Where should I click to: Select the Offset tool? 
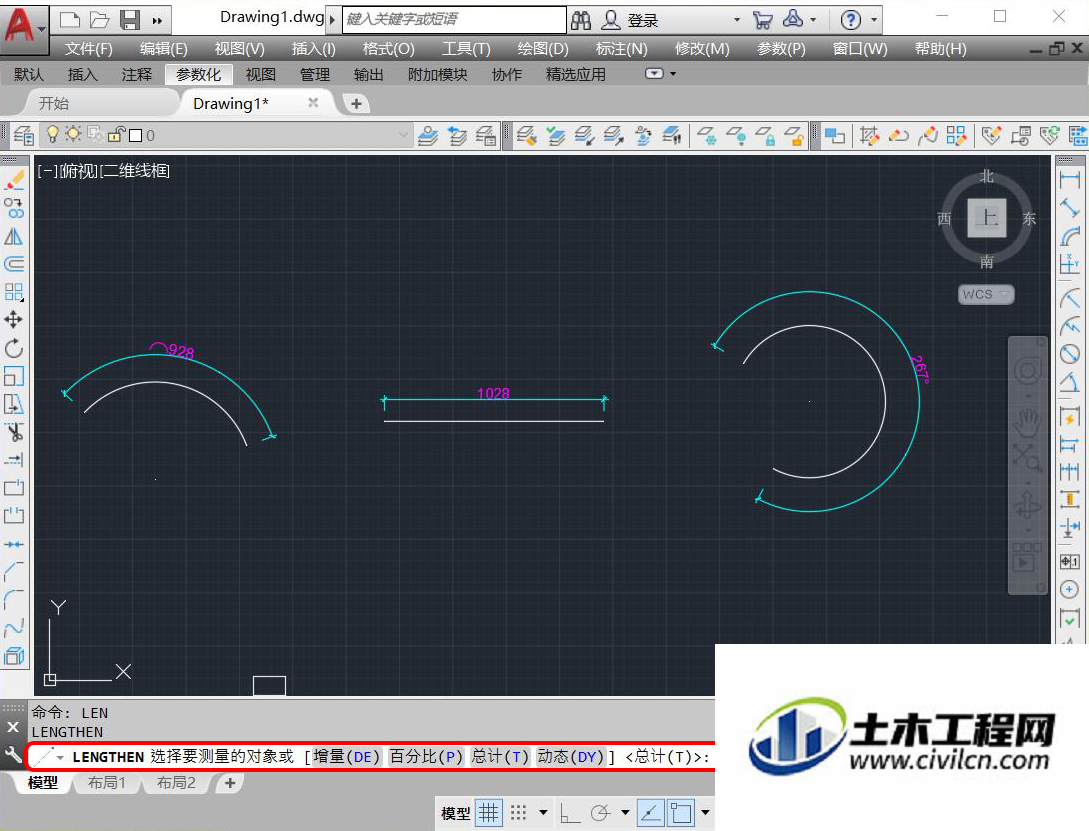[14, 265]
